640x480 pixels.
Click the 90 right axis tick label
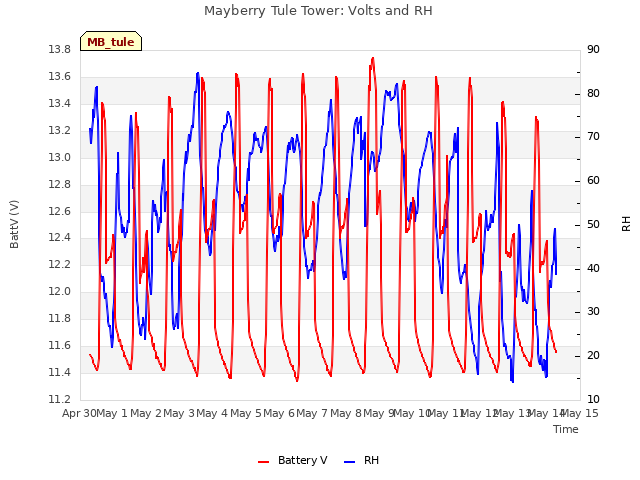point(593,49)
